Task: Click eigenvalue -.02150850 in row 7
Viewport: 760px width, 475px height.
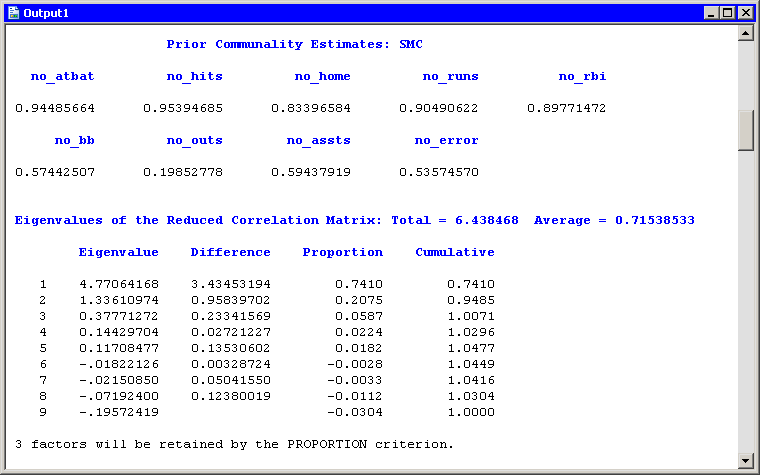Action: (x=119, y=380)
